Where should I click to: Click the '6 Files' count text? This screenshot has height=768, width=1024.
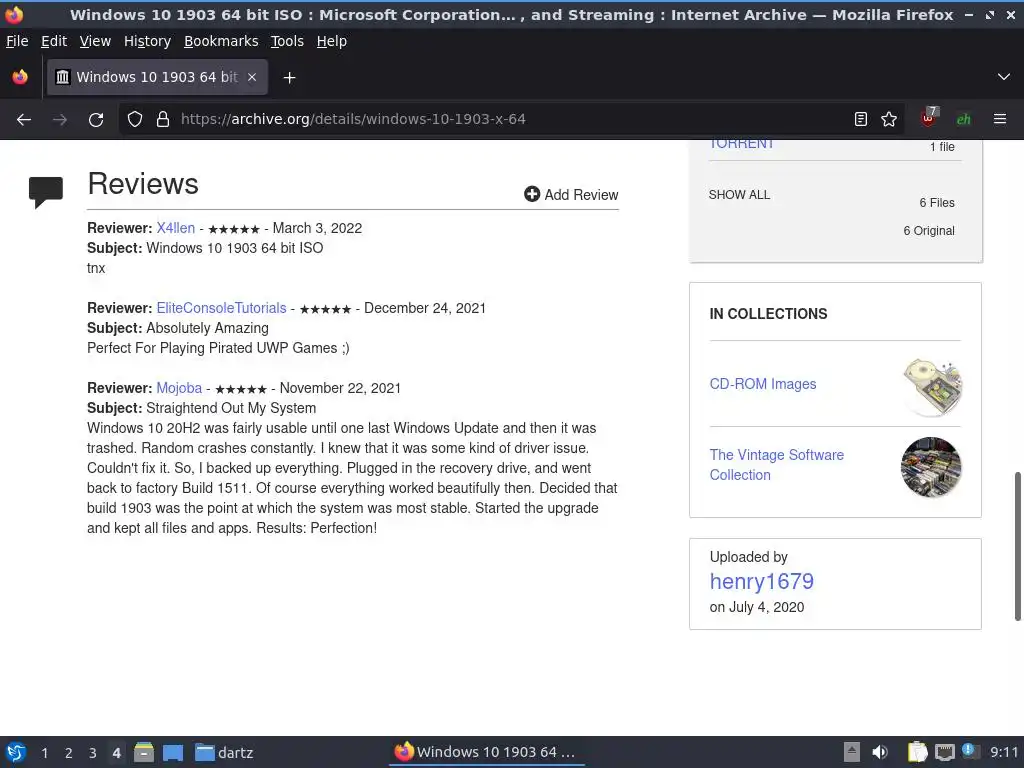937,202
